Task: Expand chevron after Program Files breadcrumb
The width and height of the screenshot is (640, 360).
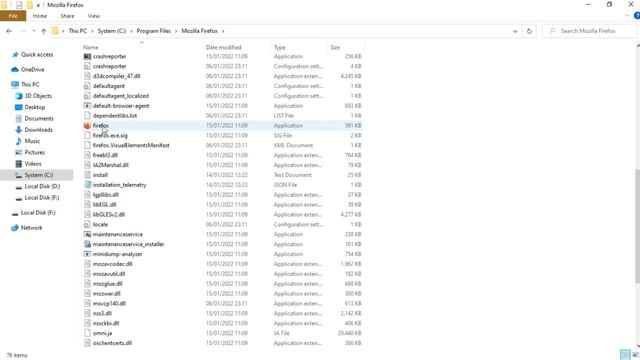Action: coord(176,31)
